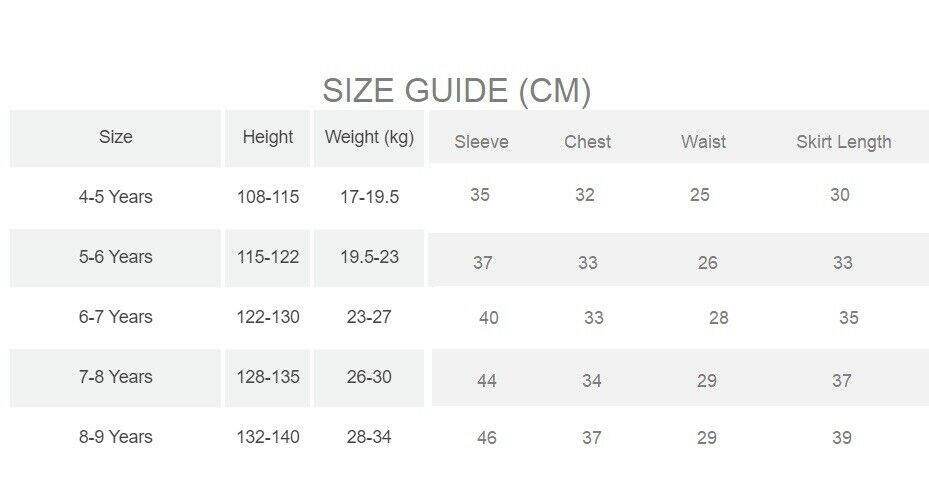Select the Chest column header
929x486 pixels.
(587, 142)
